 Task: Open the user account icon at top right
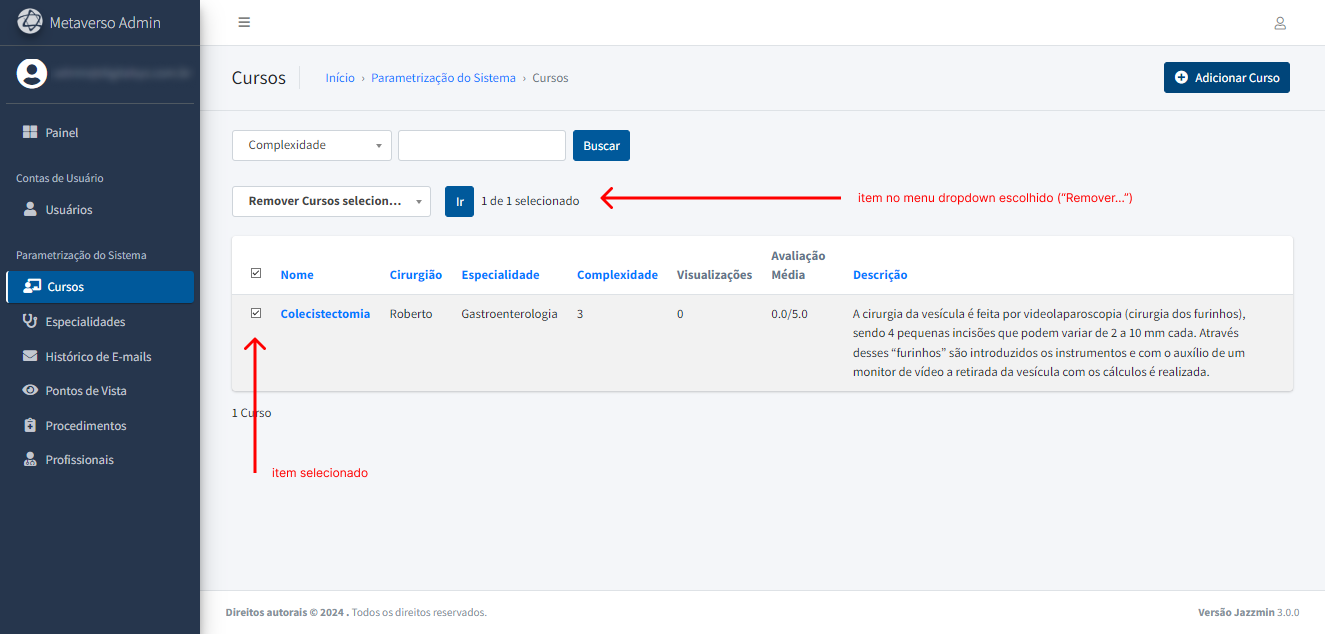1279,23
